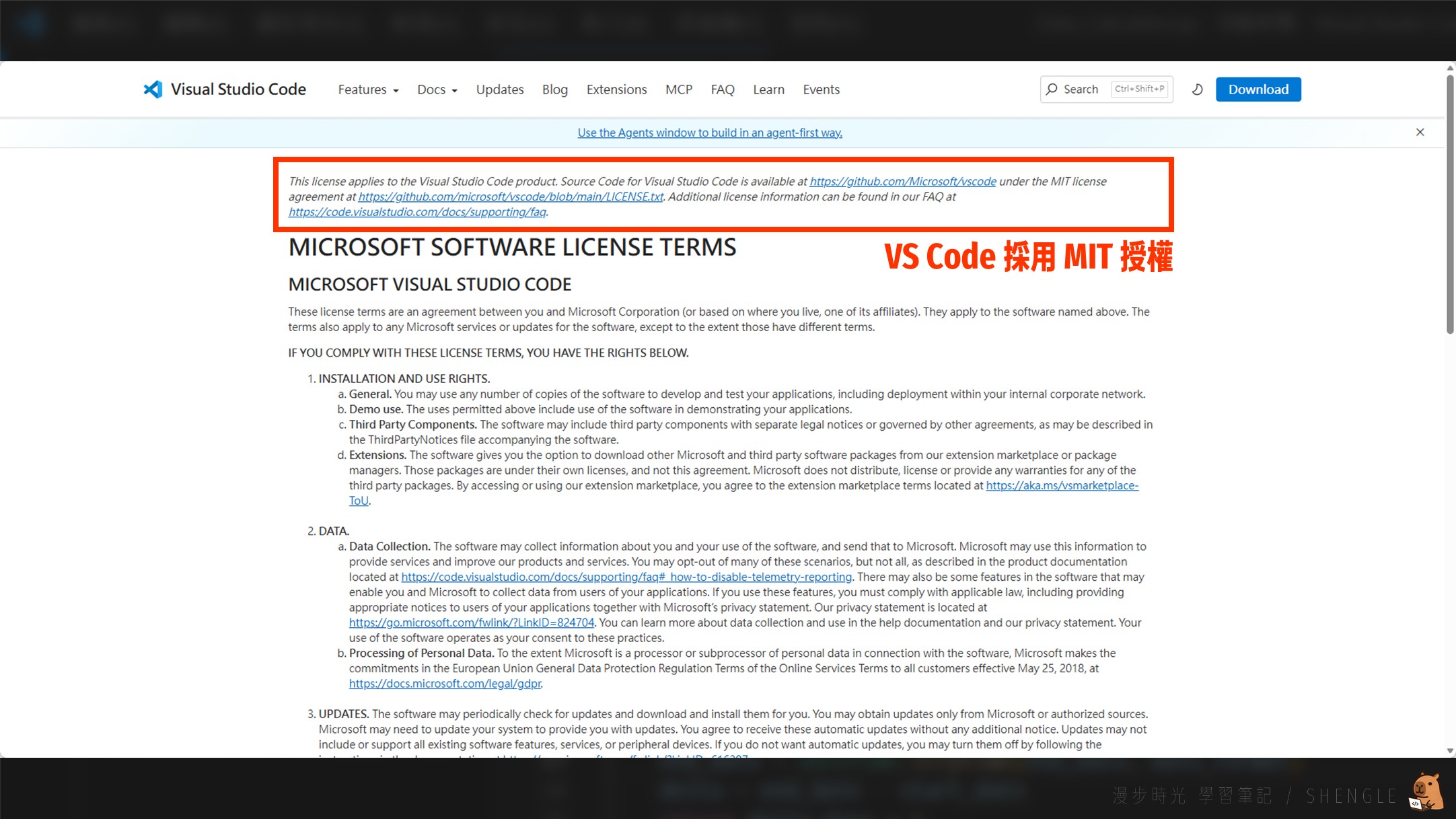This screenshot has height=819, width=1456.
Task: Click the blue Download button
Action: pyautogui.click(x=1258, y=90)
